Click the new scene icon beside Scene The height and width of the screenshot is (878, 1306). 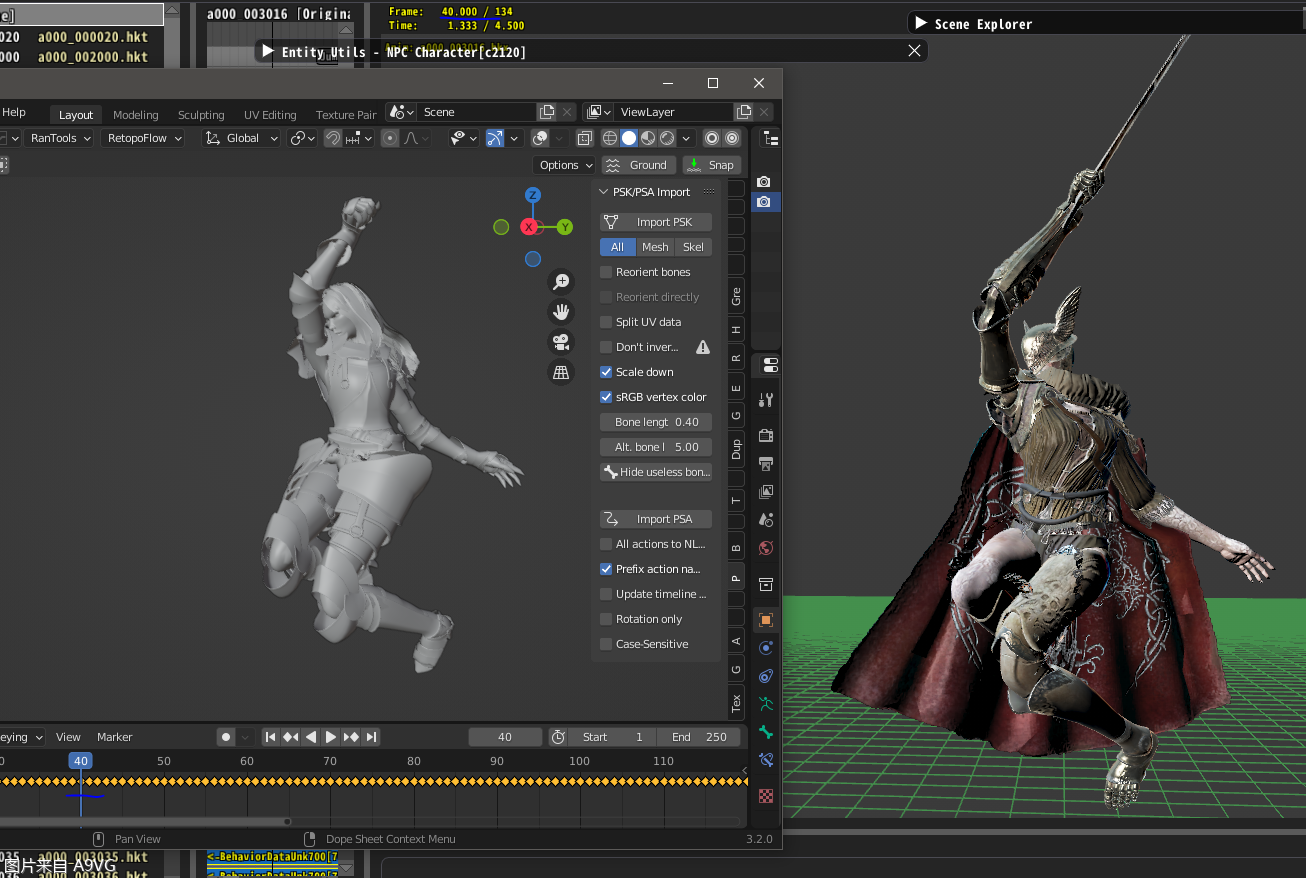(547, 112)
